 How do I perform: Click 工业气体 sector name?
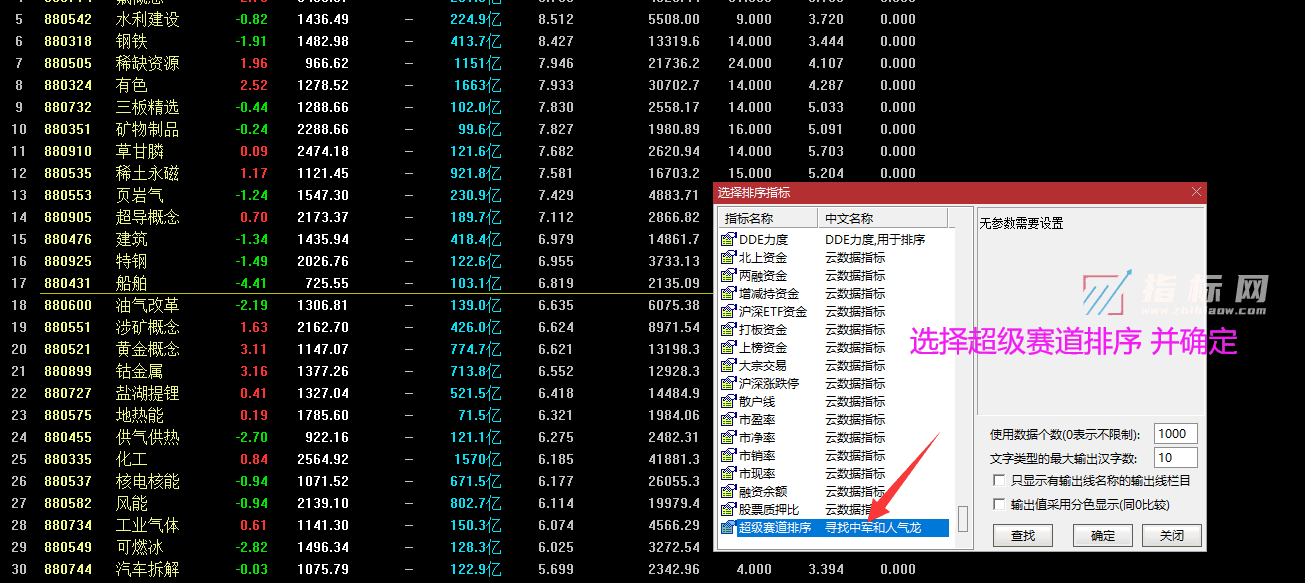[x=148, y=525]
